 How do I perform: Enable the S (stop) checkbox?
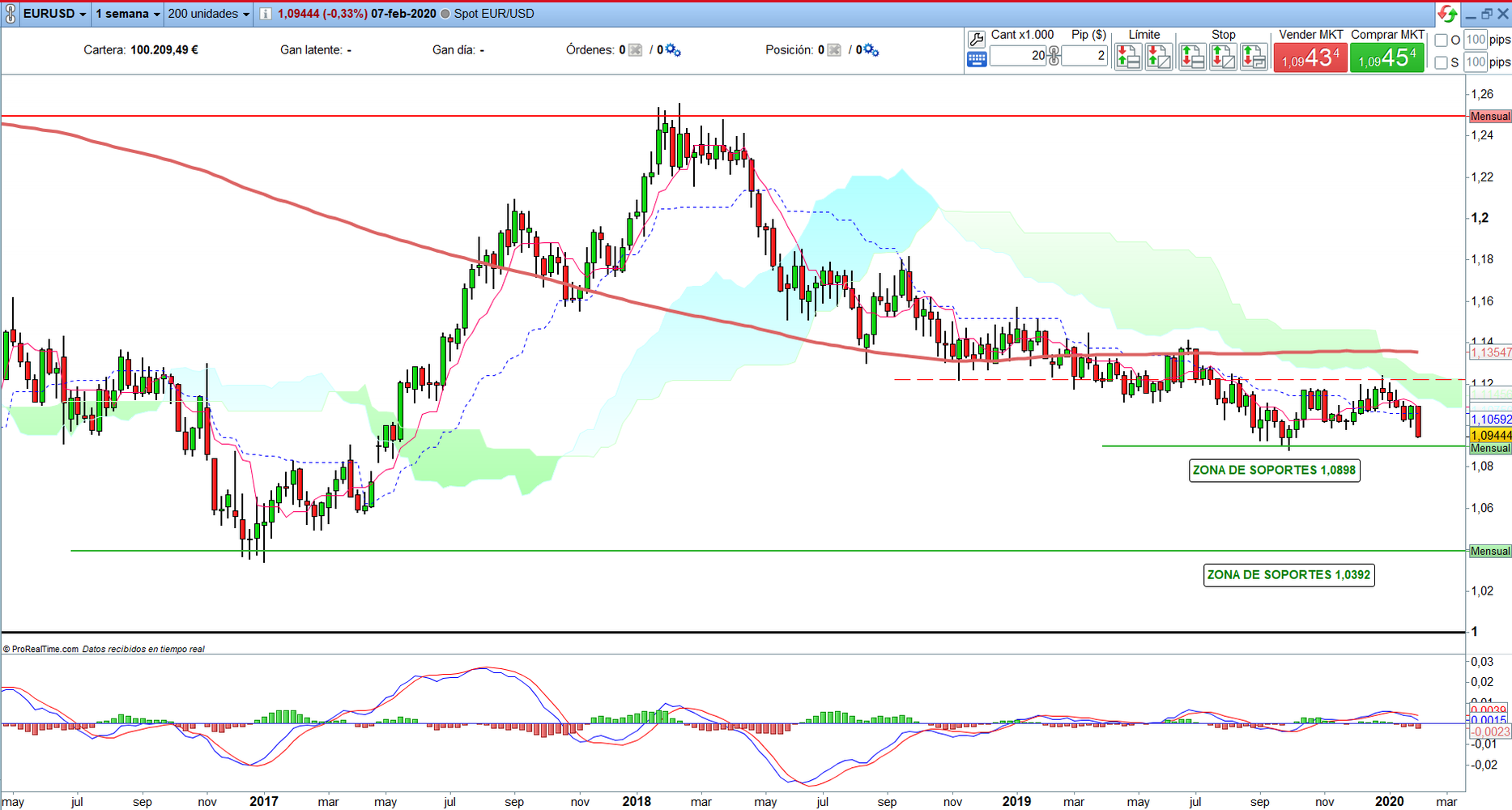(x=1442, y=62)
